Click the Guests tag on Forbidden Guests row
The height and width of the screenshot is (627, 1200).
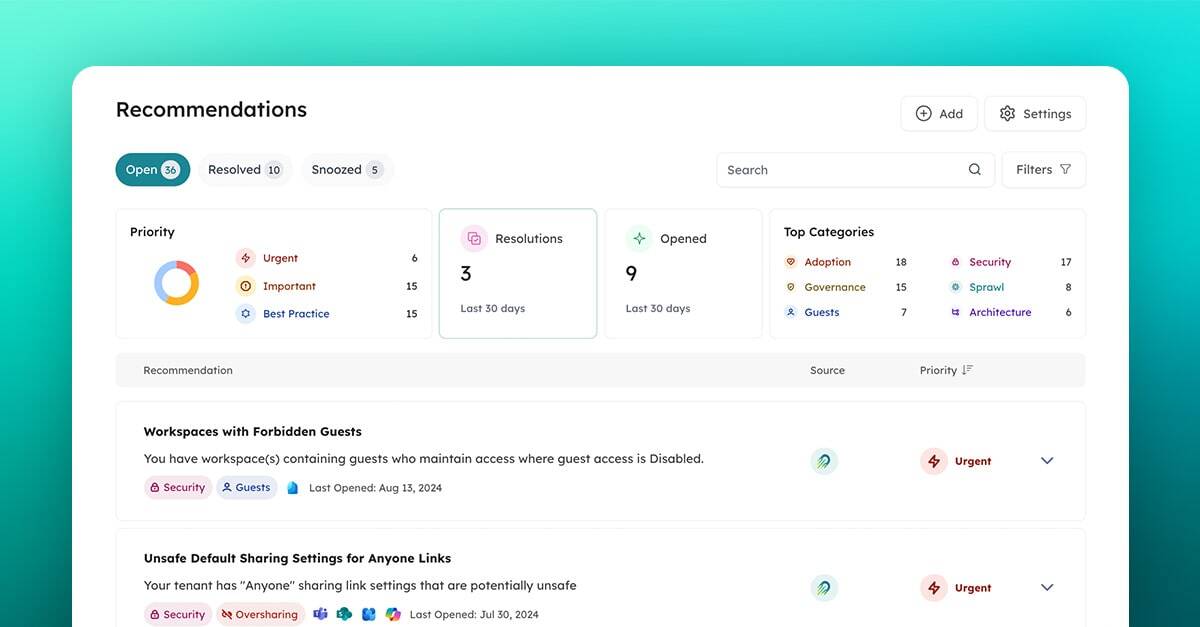point(247,488)
